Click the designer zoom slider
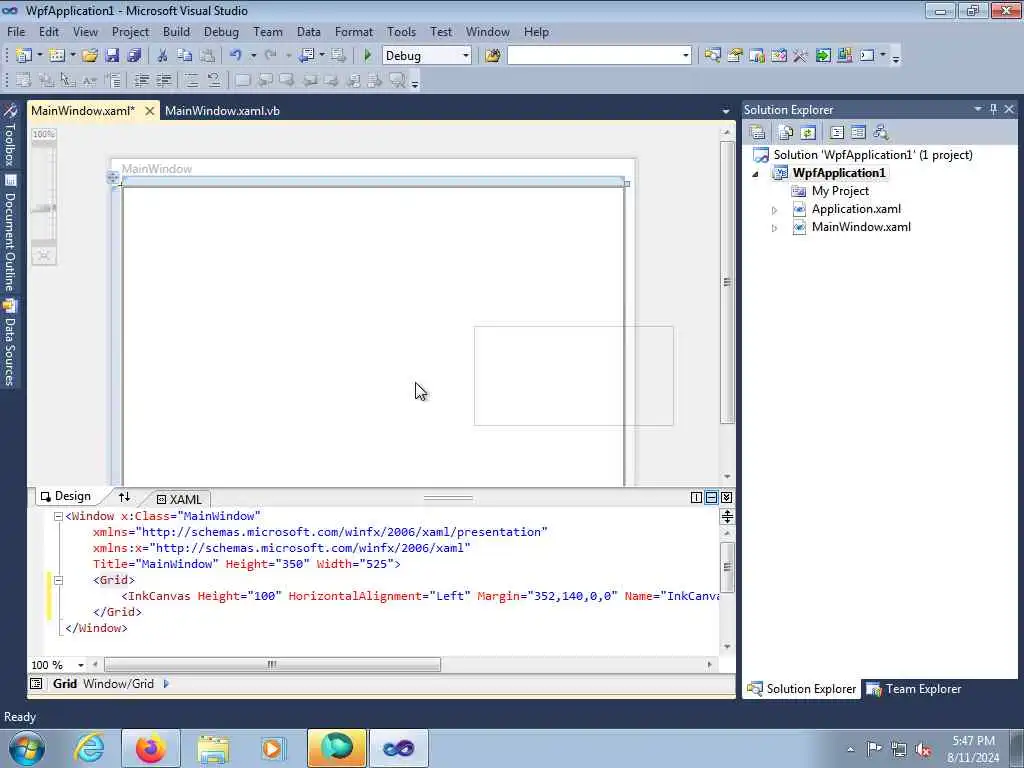1024x768 pixels. [44, 208]
